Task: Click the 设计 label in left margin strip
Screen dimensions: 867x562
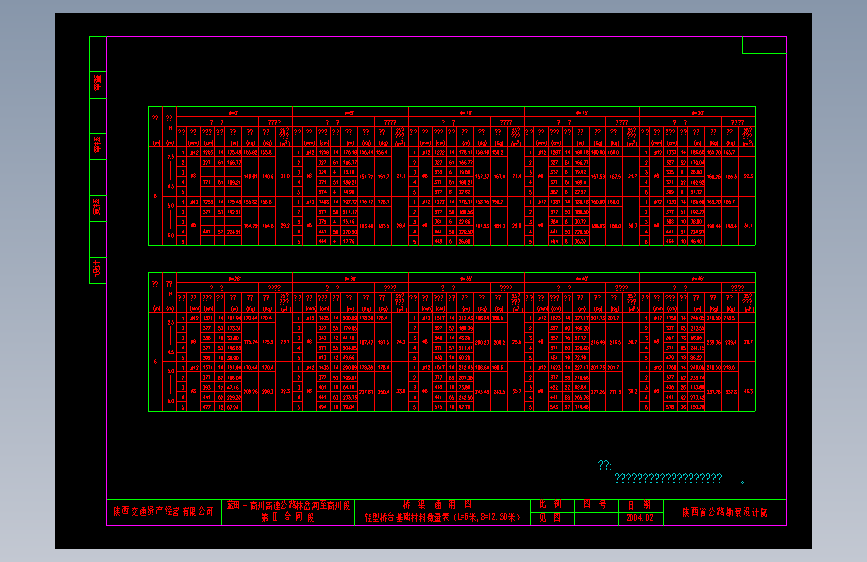Action: [97, 269]
